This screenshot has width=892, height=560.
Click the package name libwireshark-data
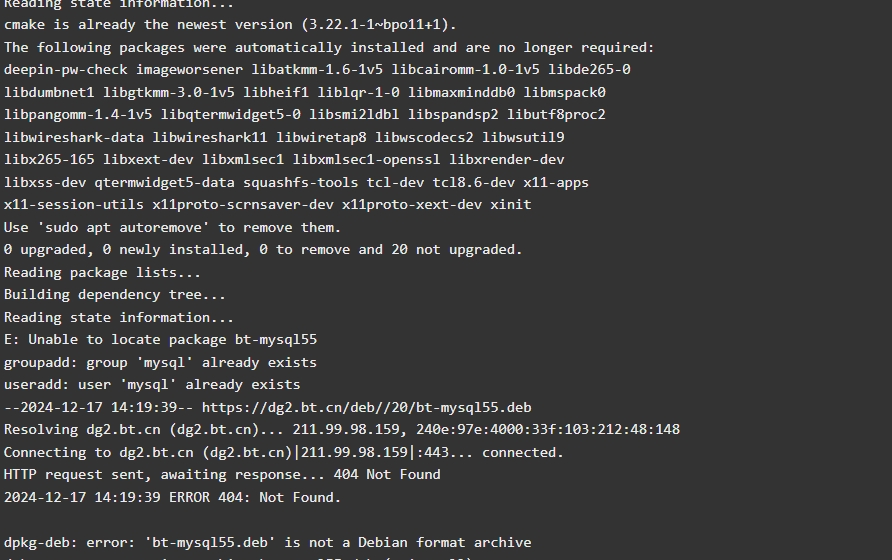click(74, 138)
